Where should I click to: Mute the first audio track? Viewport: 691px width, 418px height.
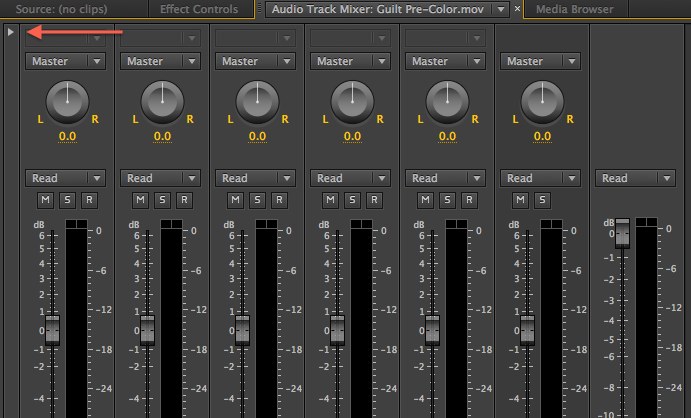coord(41,200)
